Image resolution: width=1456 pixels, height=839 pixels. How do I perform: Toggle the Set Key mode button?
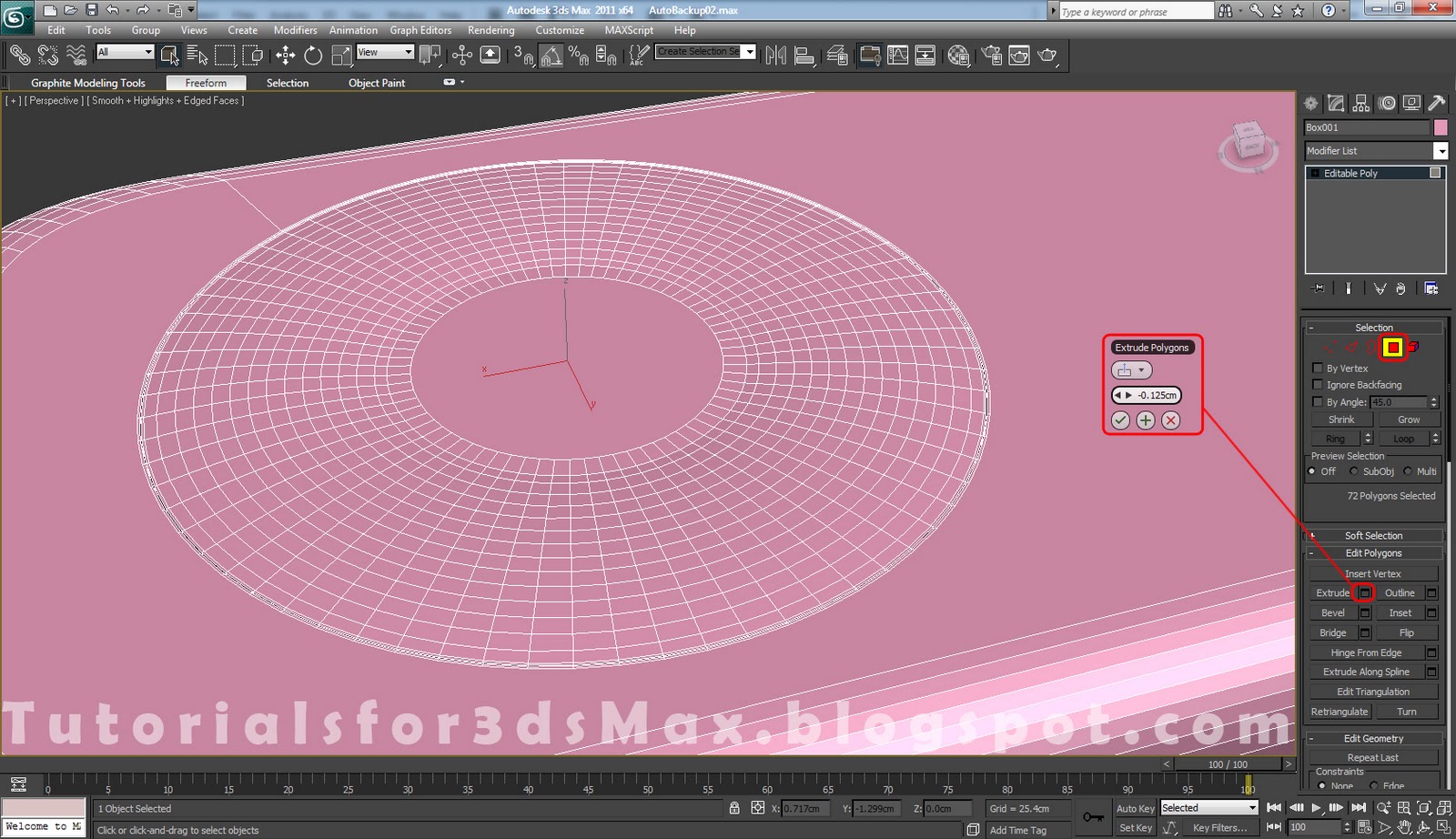click(1136, 827)
